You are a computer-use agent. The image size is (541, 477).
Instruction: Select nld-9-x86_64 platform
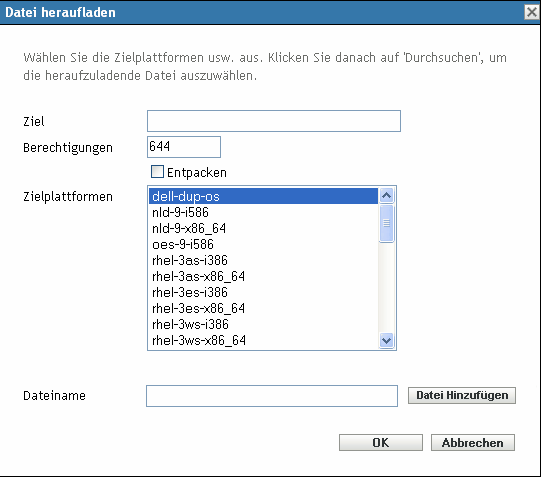(x=264, y=228)
